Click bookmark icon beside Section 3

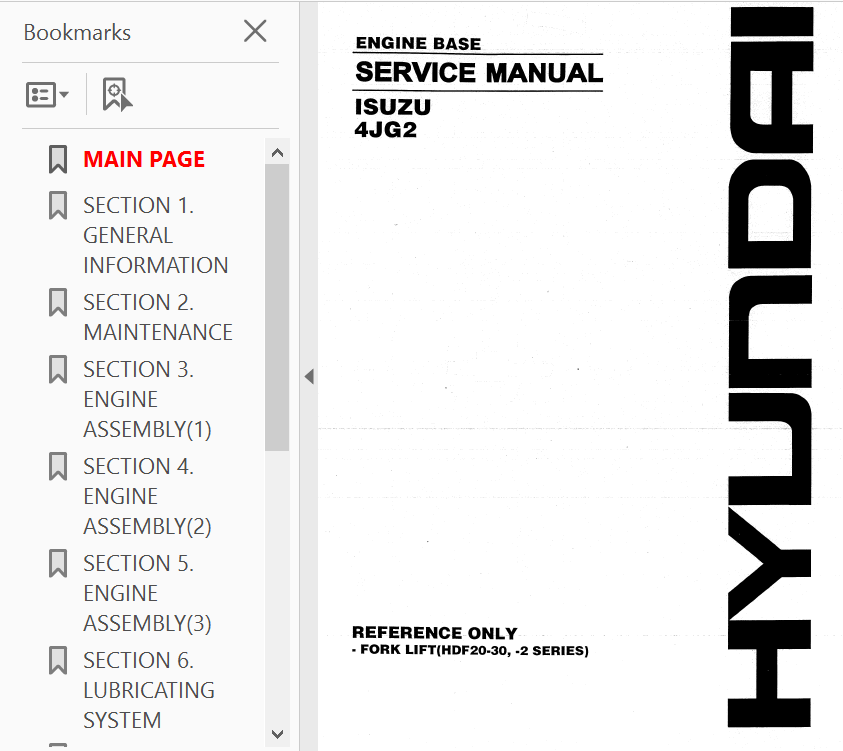click(58, 369)
